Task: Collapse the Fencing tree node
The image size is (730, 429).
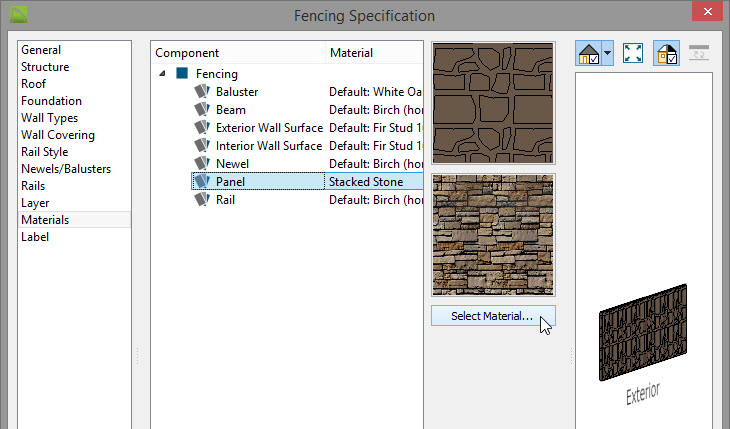Action: pos(162,74)
